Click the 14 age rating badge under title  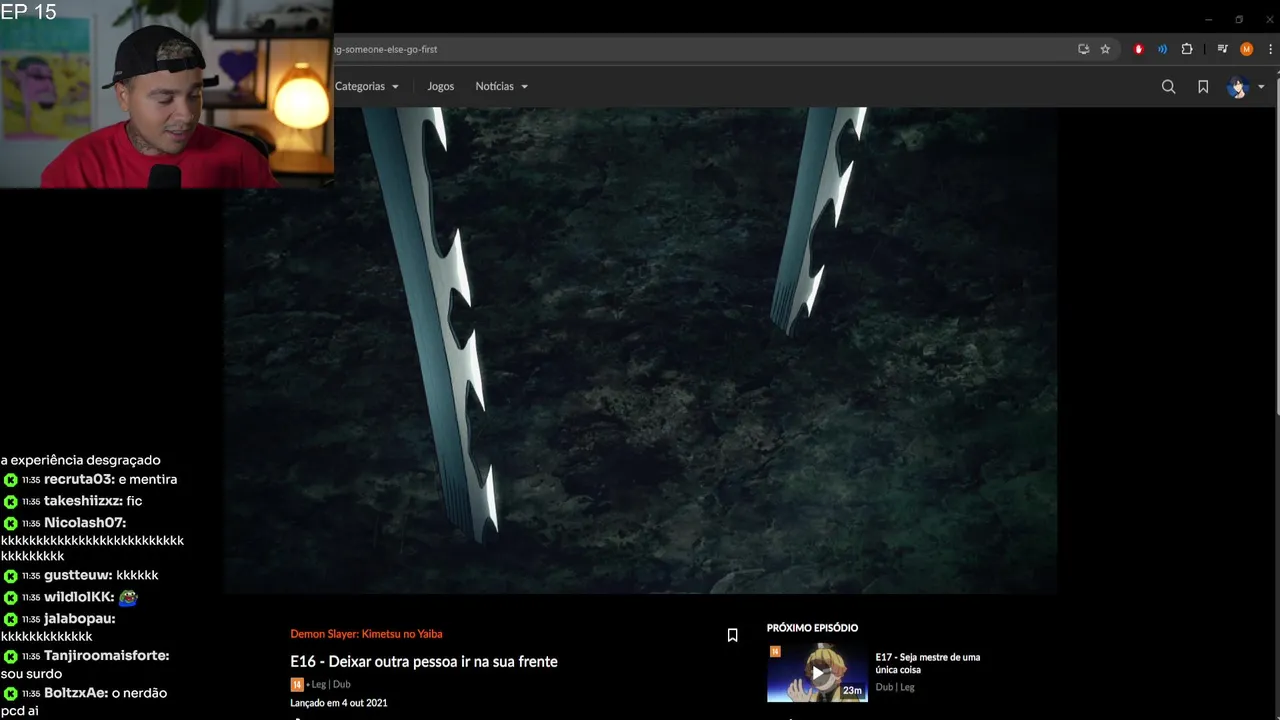pyautogui.click(x=296, y=685)
